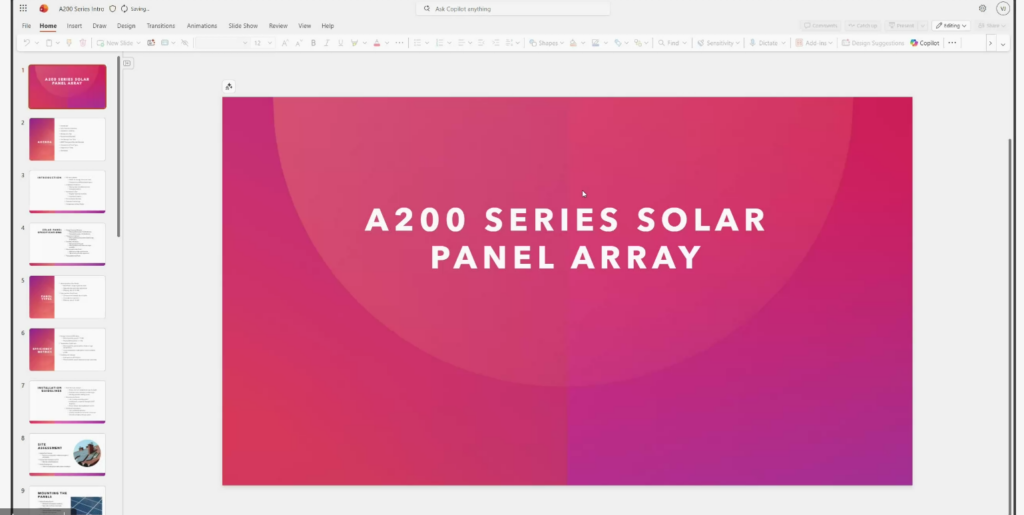Open the settings gear icon
Screen dimensions: 1024x515
(x=982, y=8)
